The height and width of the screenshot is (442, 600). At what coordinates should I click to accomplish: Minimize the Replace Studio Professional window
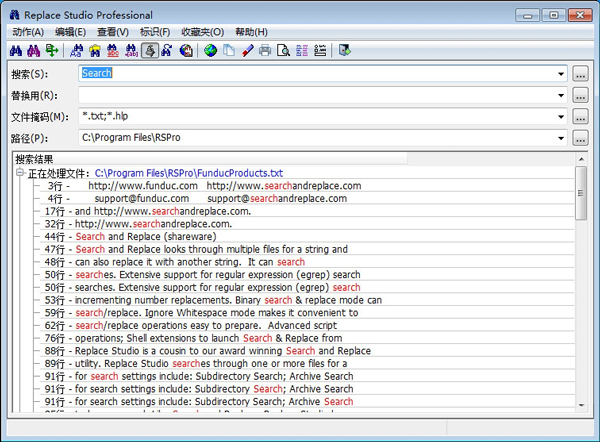coord(527,15)
